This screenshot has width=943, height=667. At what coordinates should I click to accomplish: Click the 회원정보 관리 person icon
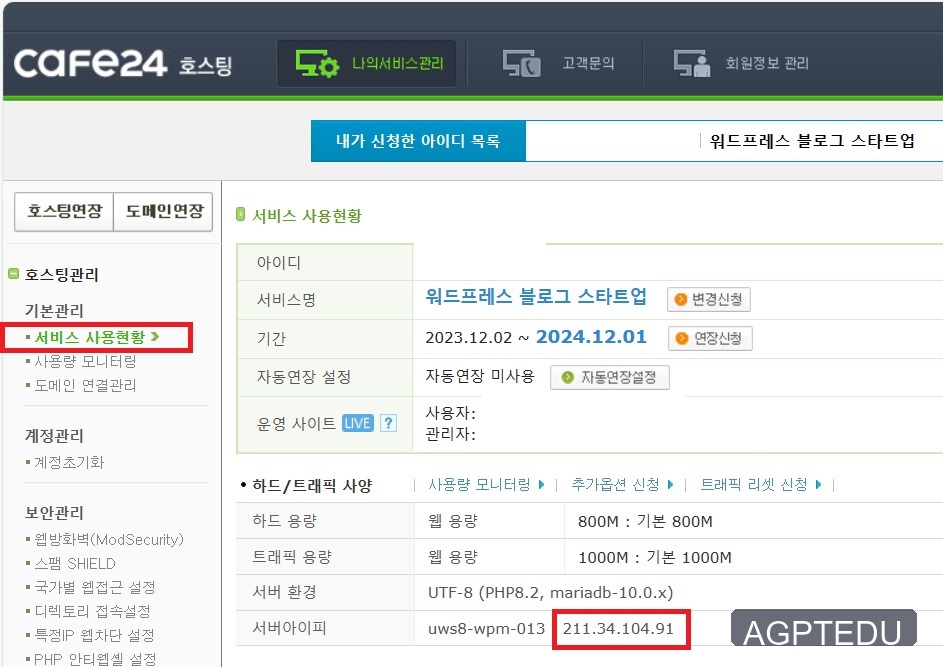pos(692,63)
